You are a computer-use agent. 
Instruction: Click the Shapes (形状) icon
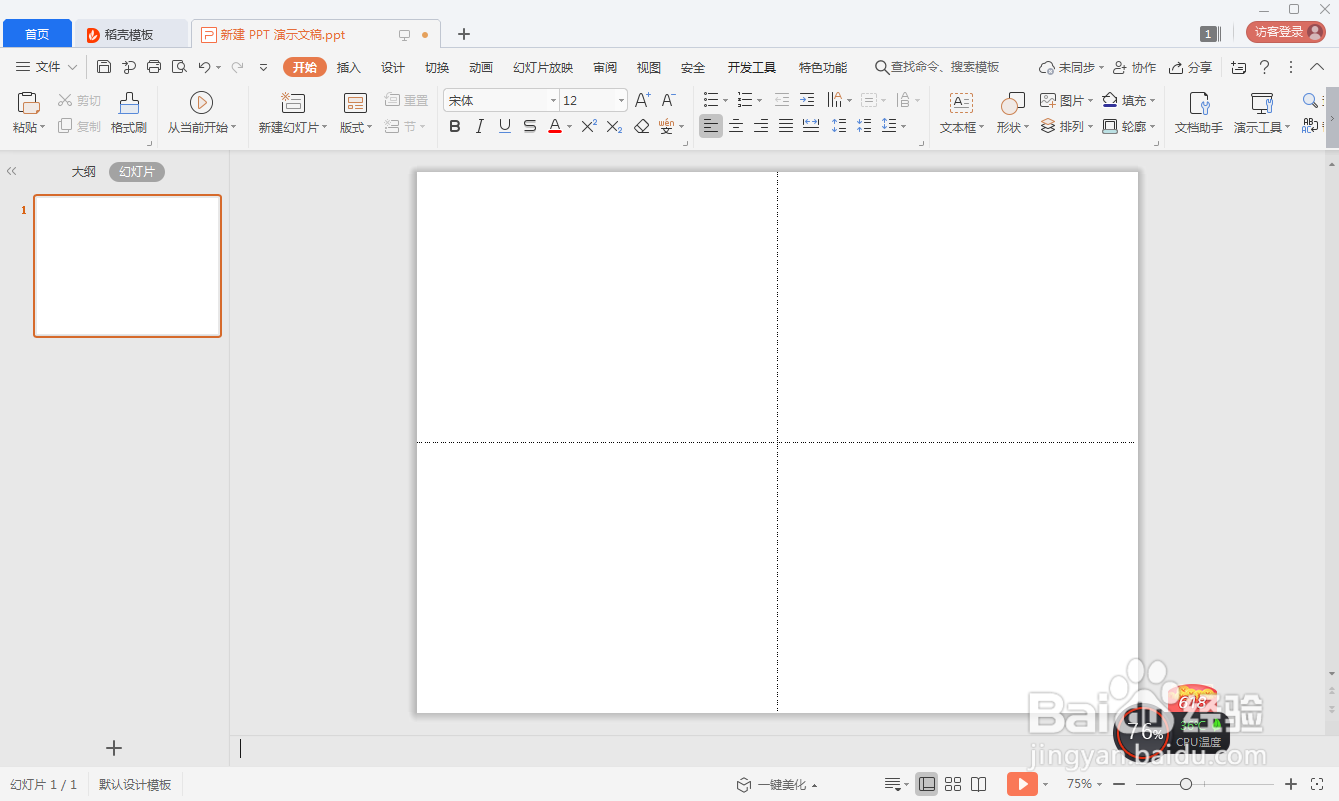(1013, 103)
